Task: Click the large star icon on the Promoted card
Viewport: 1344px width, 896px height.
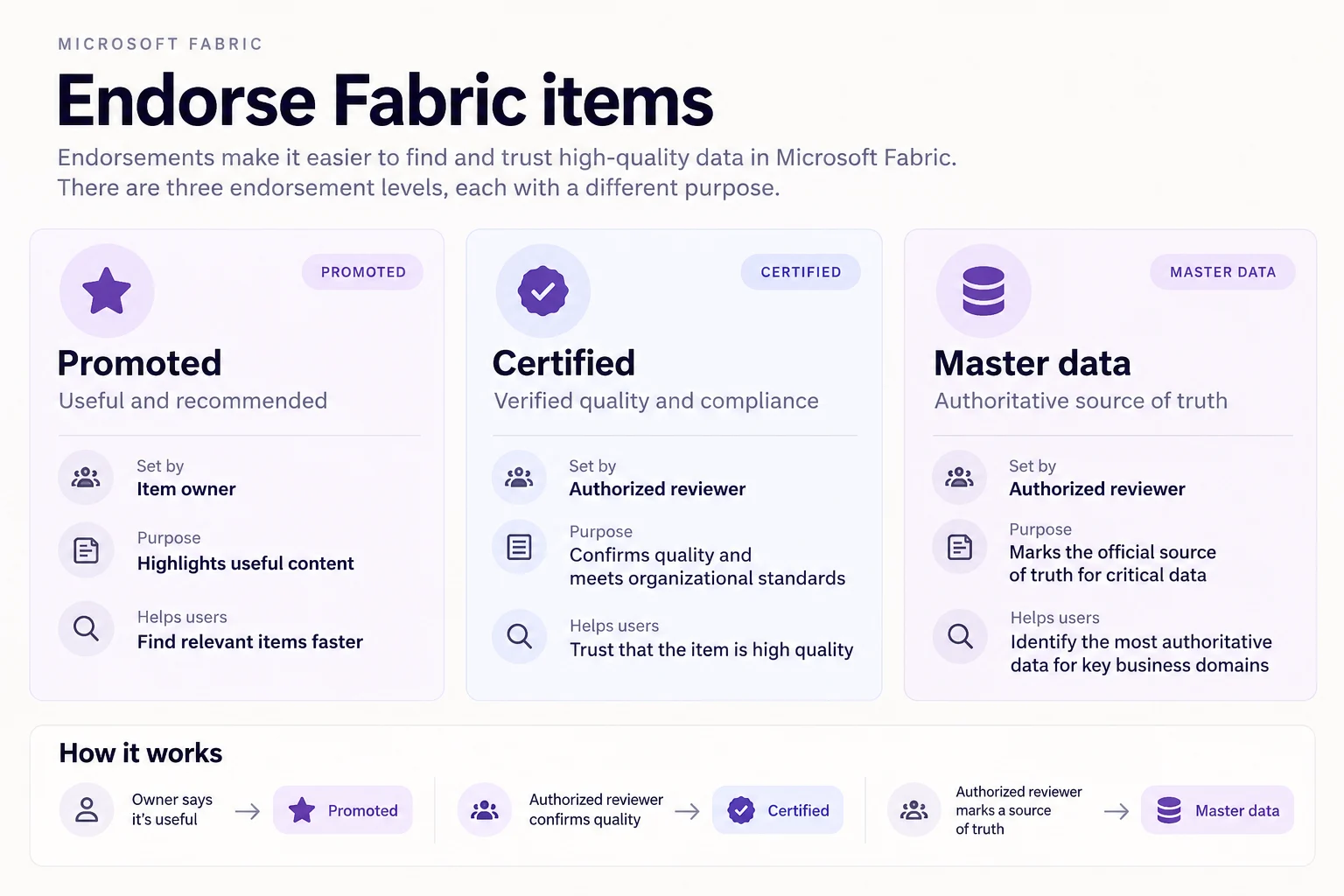Action: click(107, 290)
